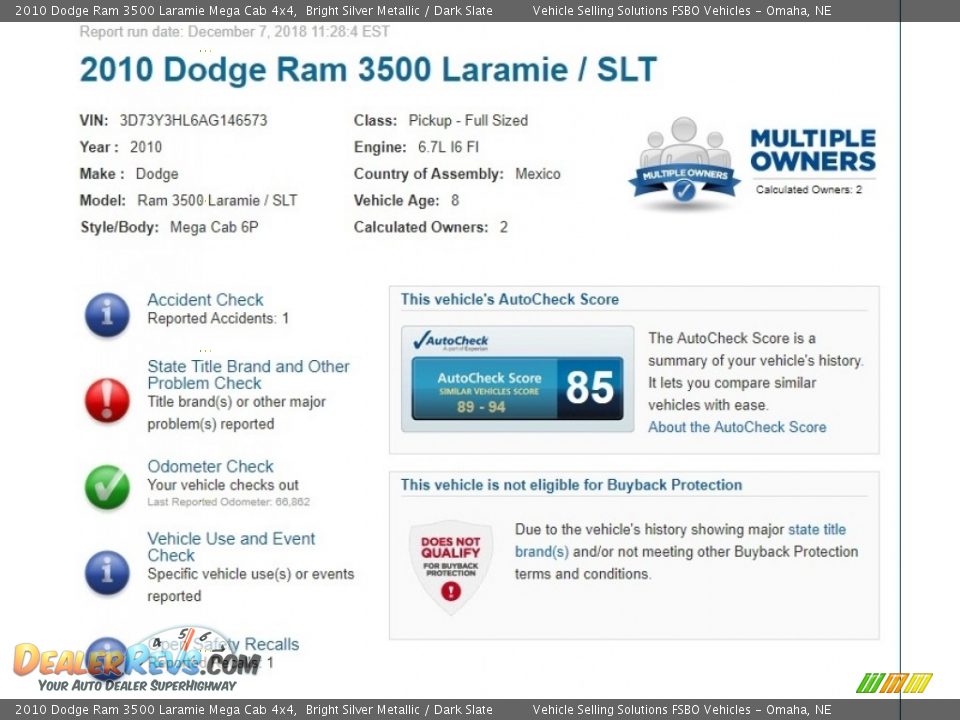Click the Calculated Owners: 2 text under badge

(x=809, y=190)
